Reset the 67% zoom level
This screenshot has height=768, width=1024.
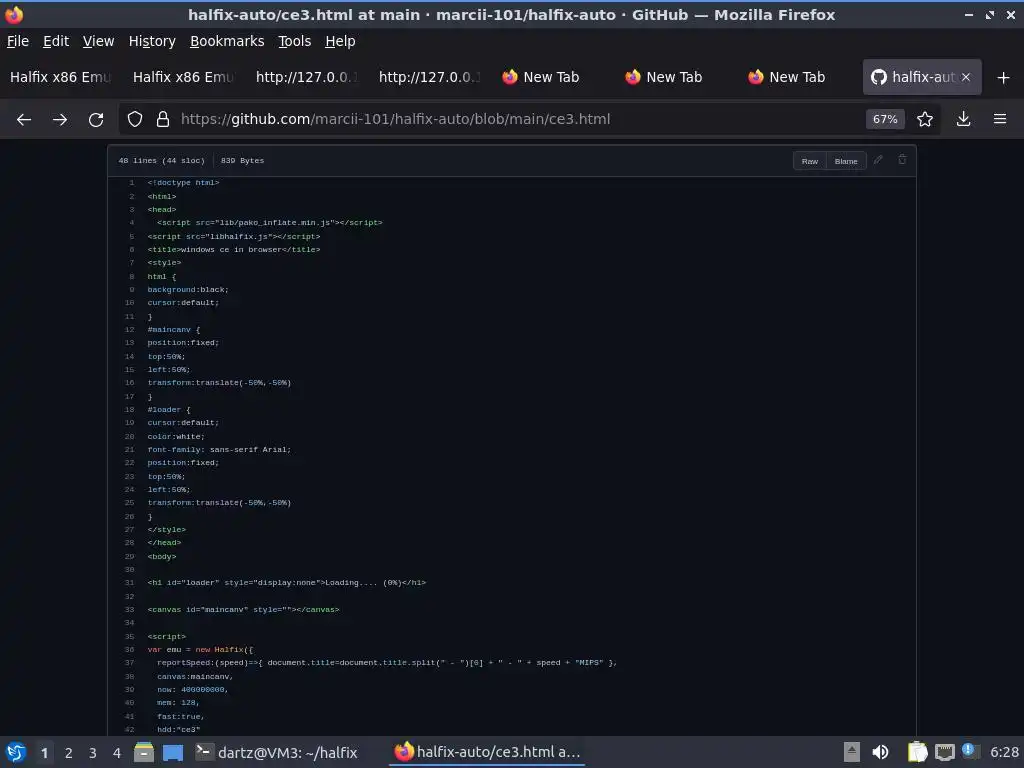(x=885, y=120)
